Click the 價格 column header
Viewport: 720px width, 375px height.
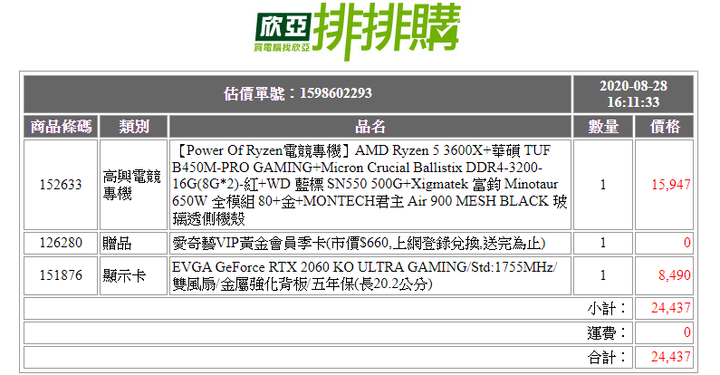click(664, 127)
